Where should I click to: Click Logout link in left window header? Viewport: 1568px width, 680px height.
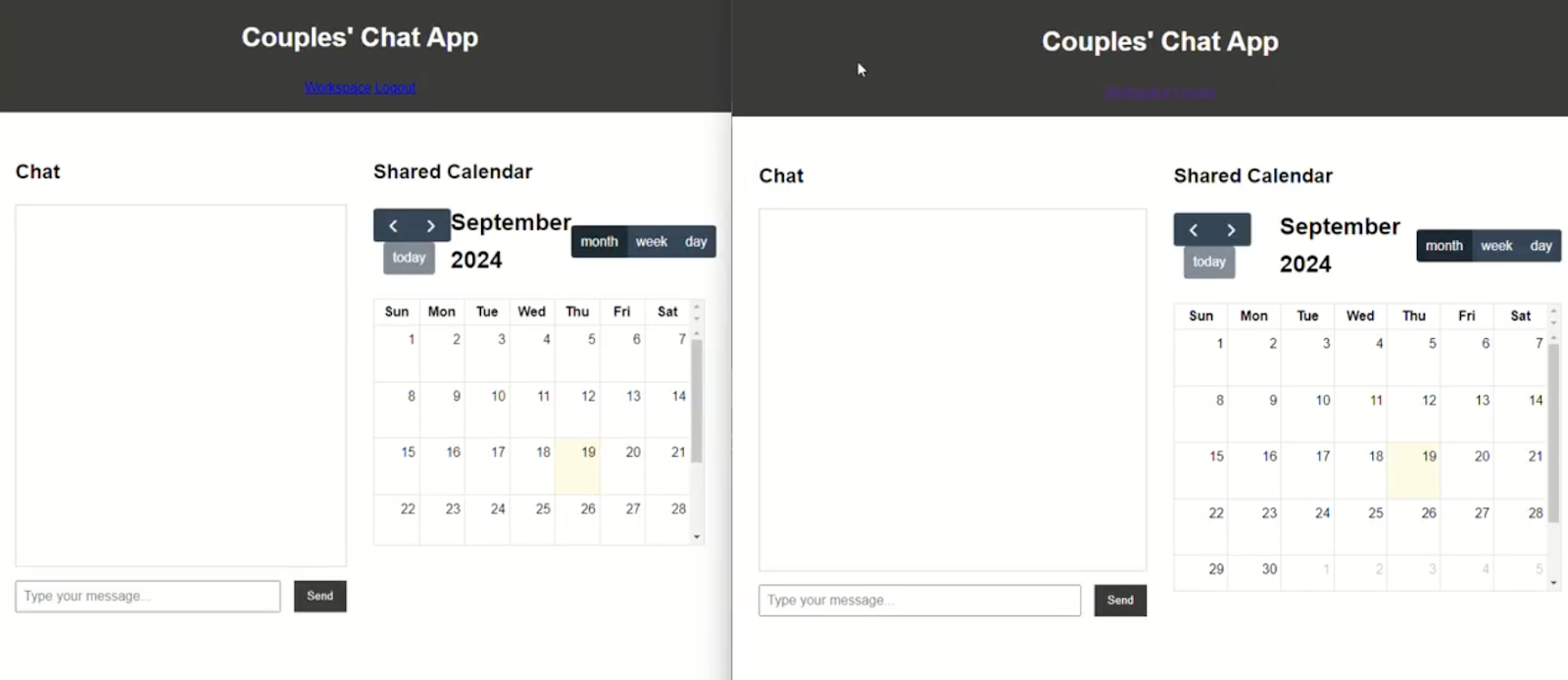395,88
